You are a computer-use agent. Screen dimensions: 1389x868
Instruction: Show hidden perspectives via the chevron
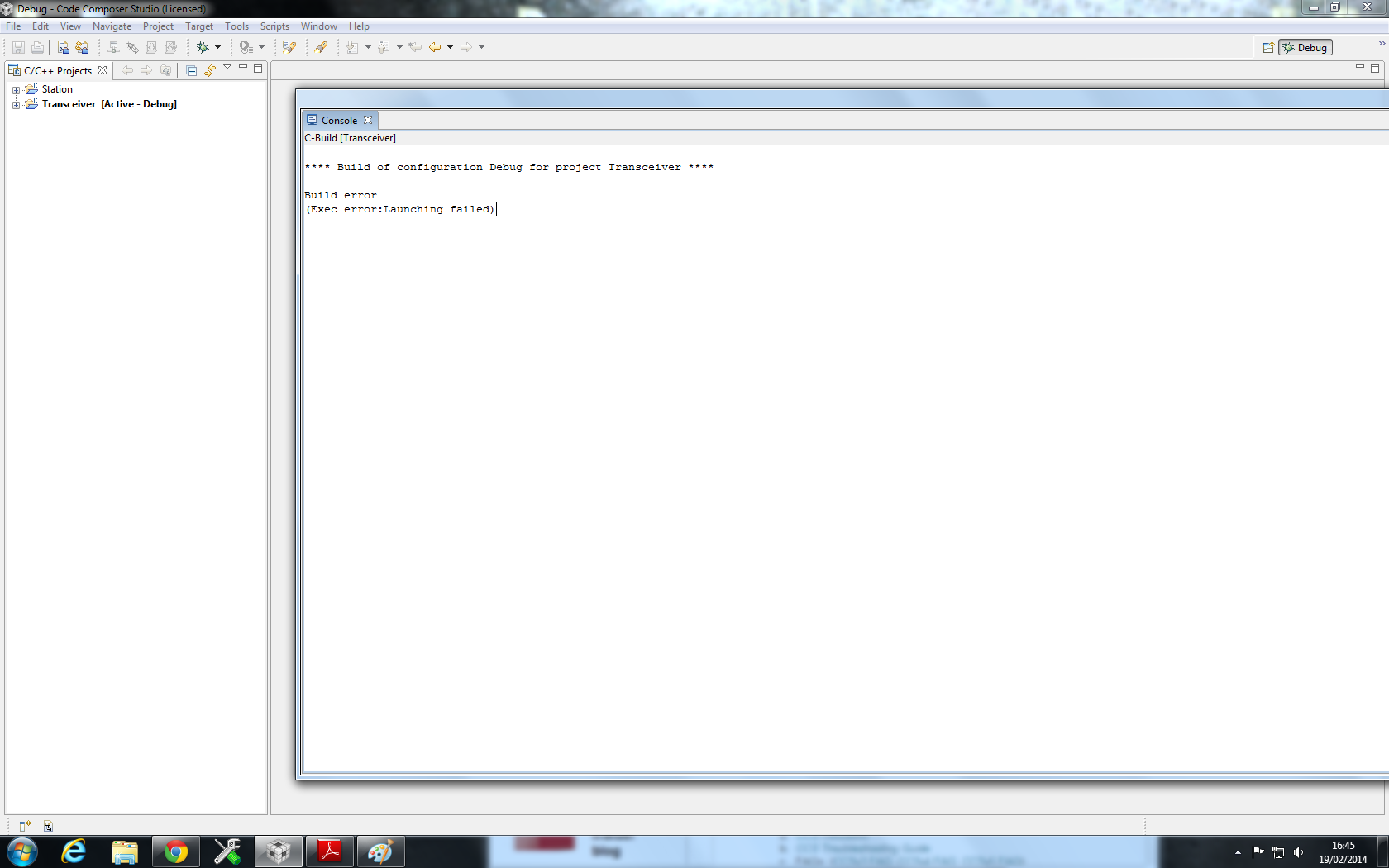pyautogui.click(x=1382, y=44)
